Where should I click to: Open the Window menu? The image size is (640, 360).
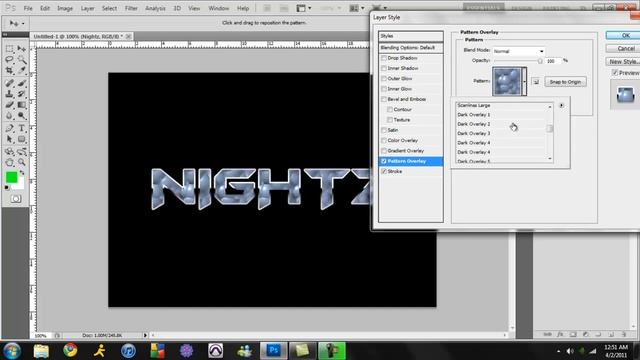coord(219,8)
